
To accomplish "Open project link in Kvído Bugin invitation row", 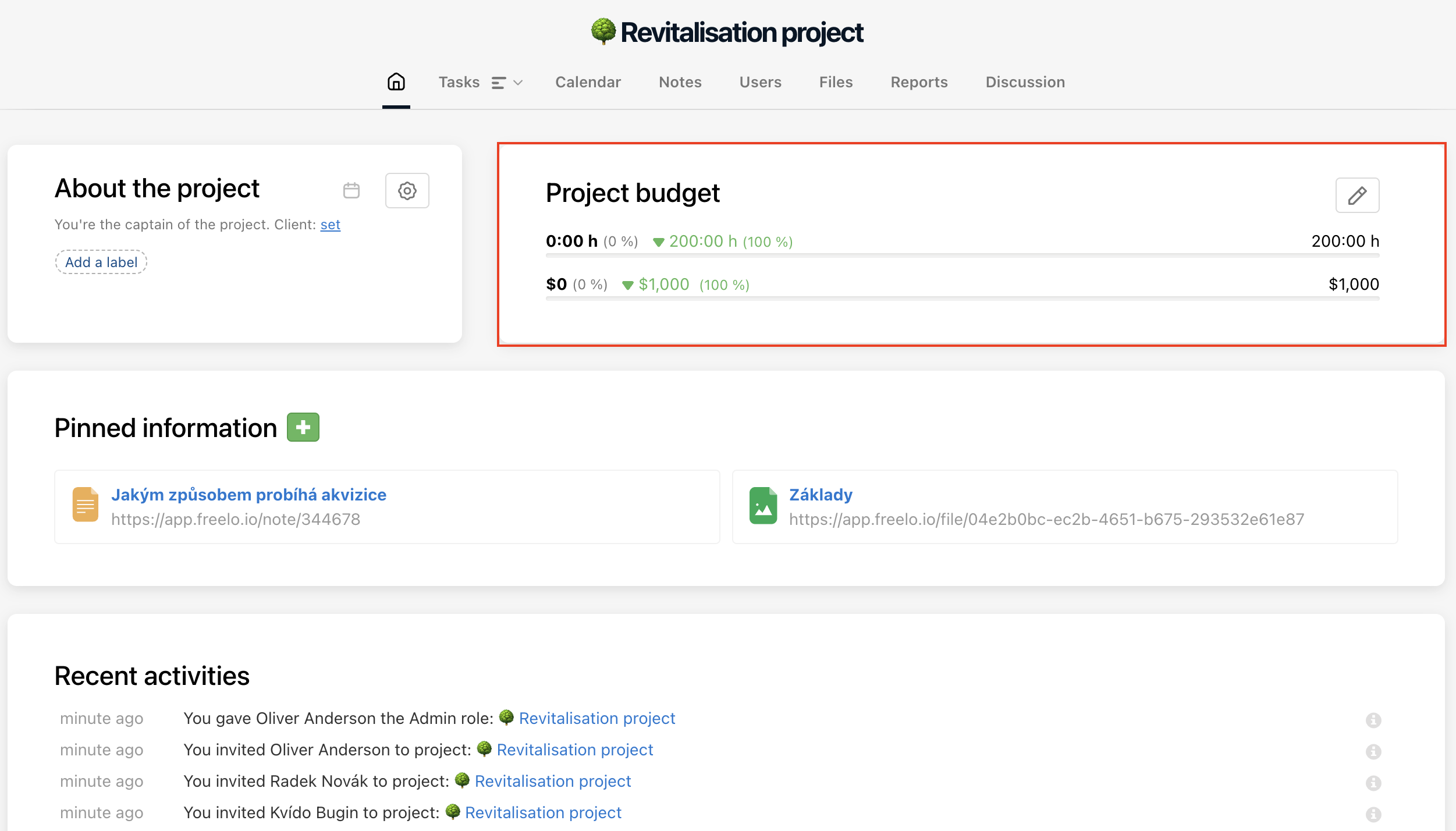I will coord(543,813).
